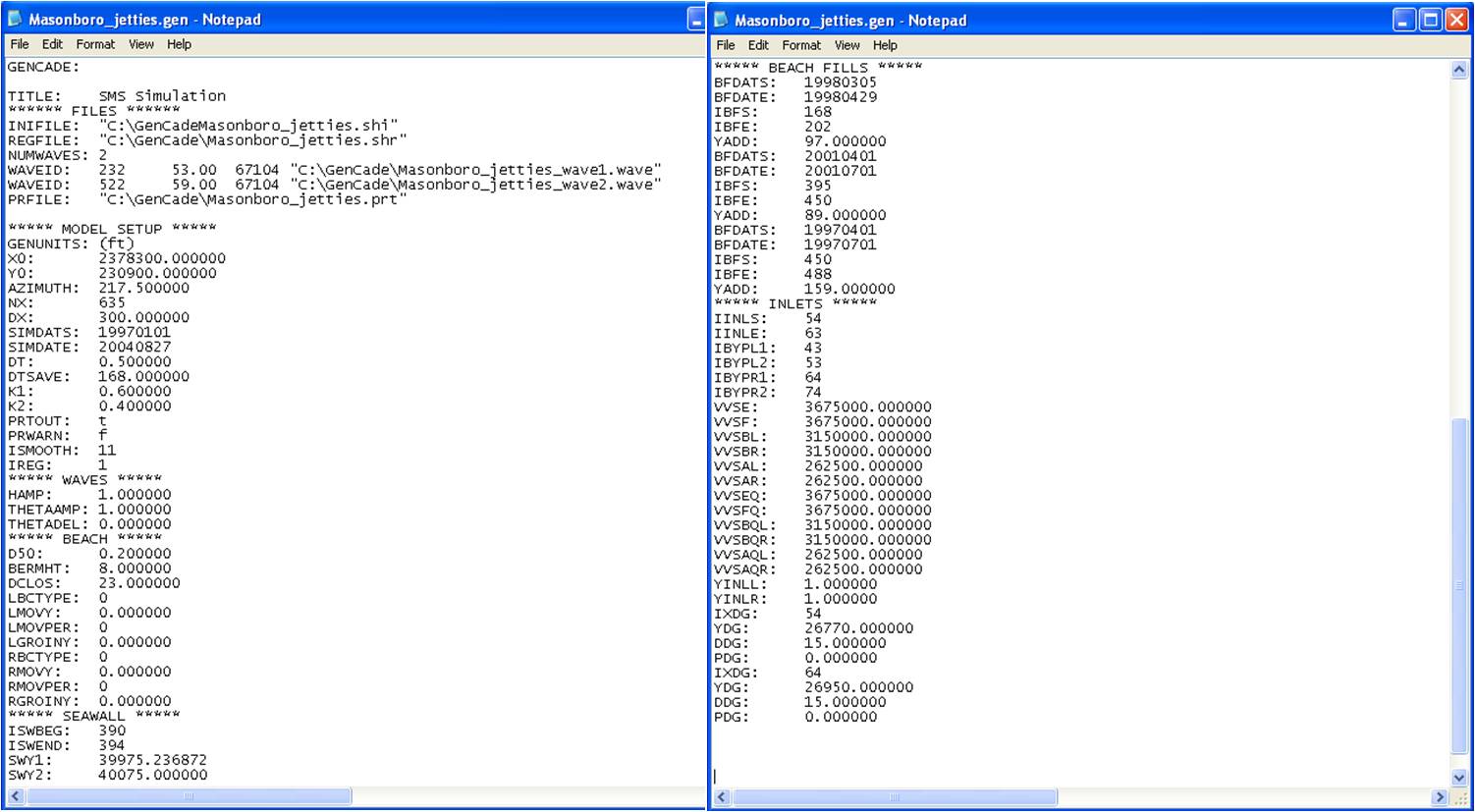
Task: Click YDG value 26950.000000
Action: click(859, 687)
